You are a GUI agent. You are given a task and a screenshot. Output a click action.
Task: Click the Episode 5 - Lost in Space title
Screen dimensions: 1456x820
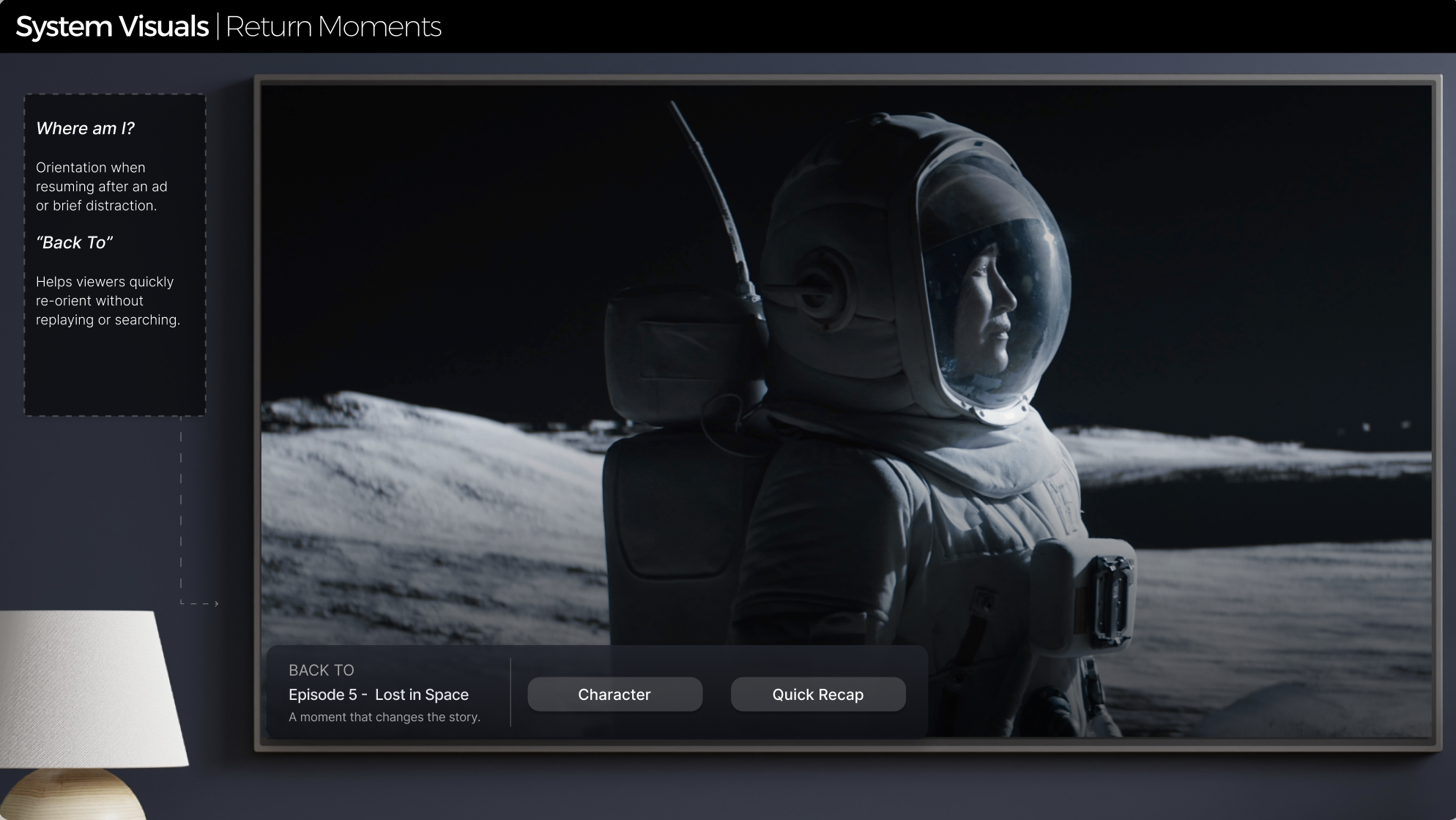[378, 694]
